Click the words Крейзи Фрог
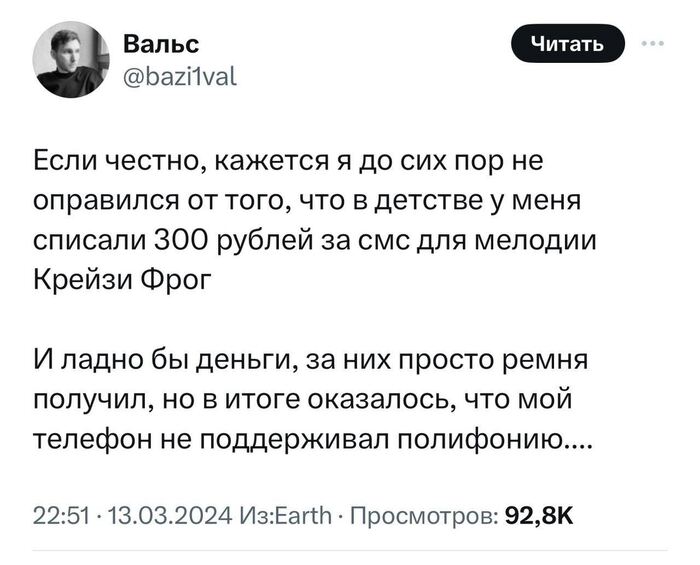This screenshot has height=565, width=700. [x=124, y=278]
